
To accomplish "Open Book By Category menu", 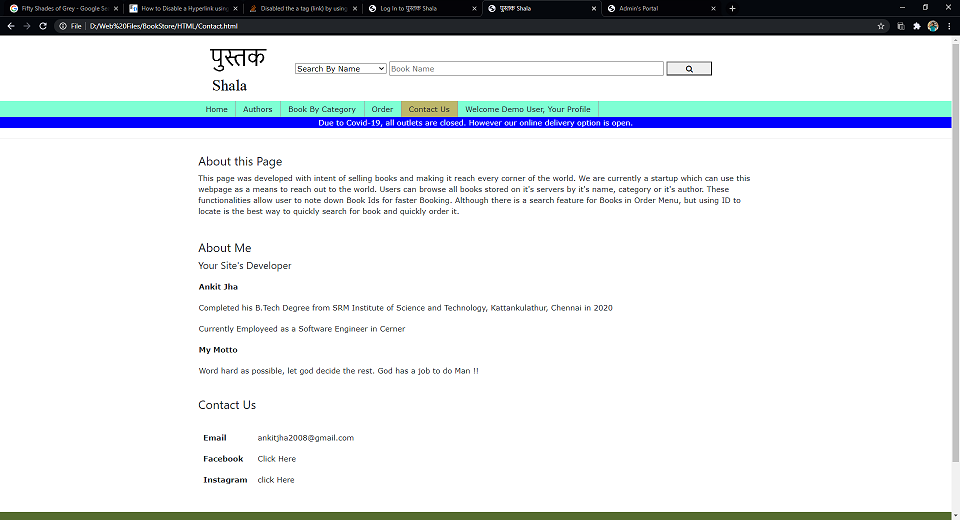I will point(322,109).
